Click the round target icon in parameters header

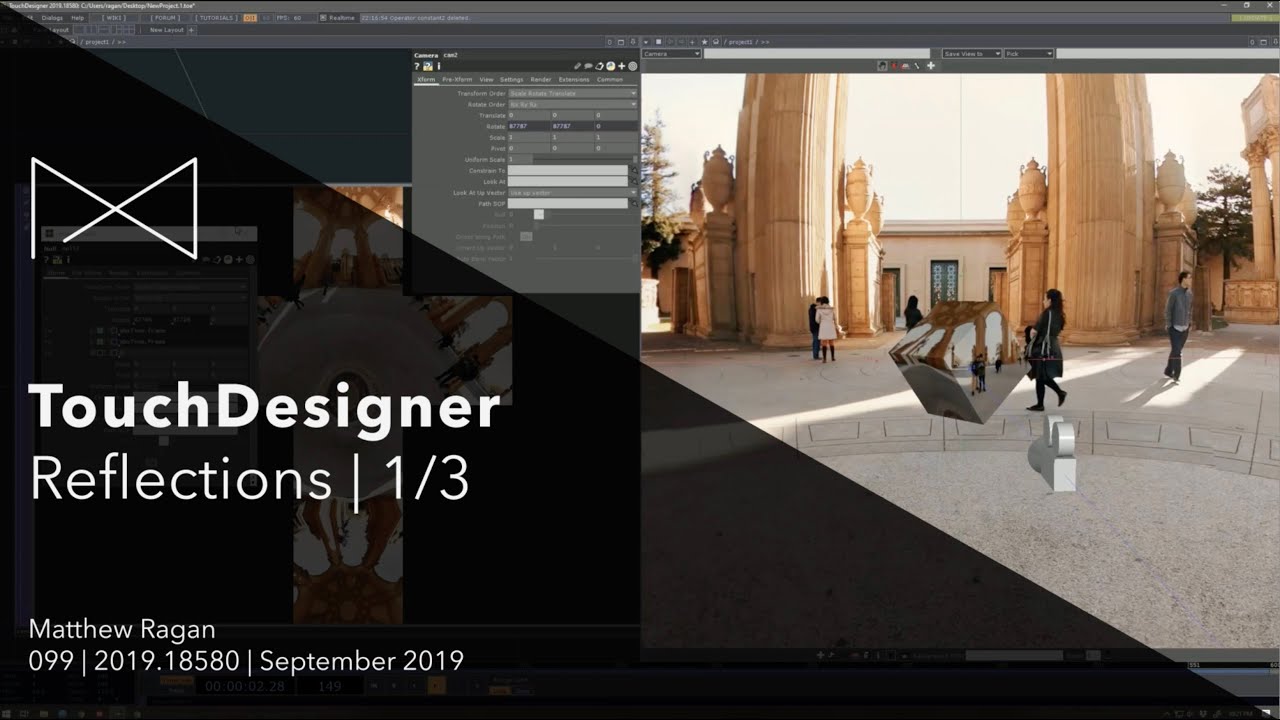point(632,66)
